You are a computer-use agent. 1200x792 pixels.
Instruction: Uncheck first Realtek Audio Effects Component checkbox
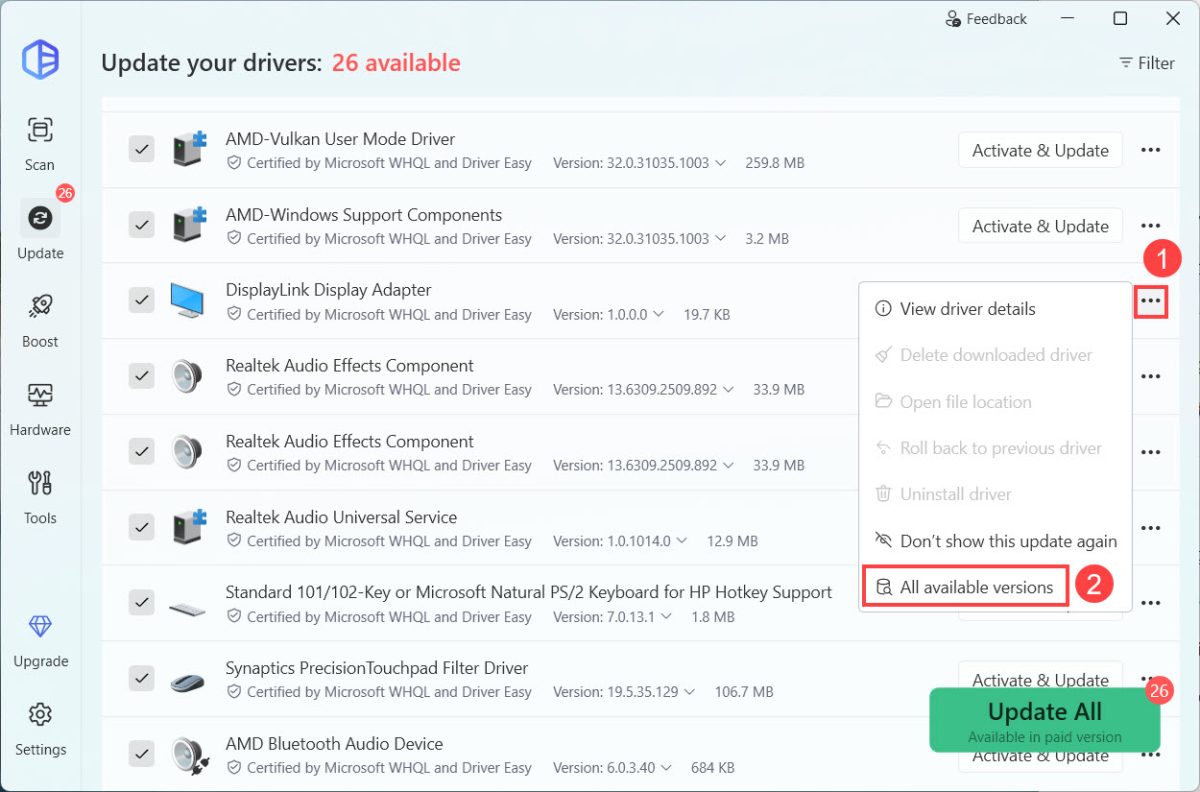142,376
